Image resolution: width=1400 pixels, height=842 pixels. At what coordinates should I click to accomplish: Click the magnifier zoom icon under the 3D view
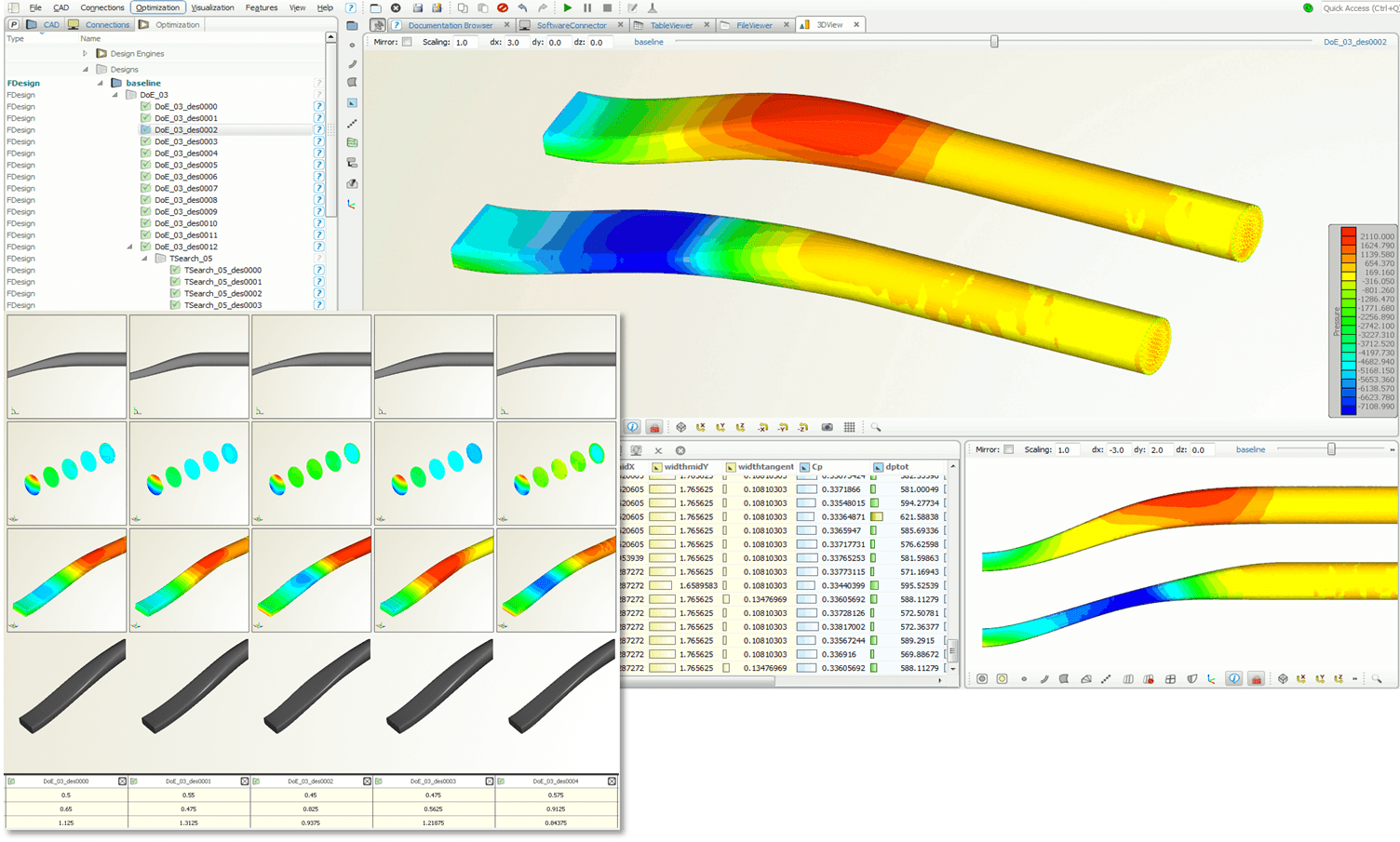tap(876, 427)
